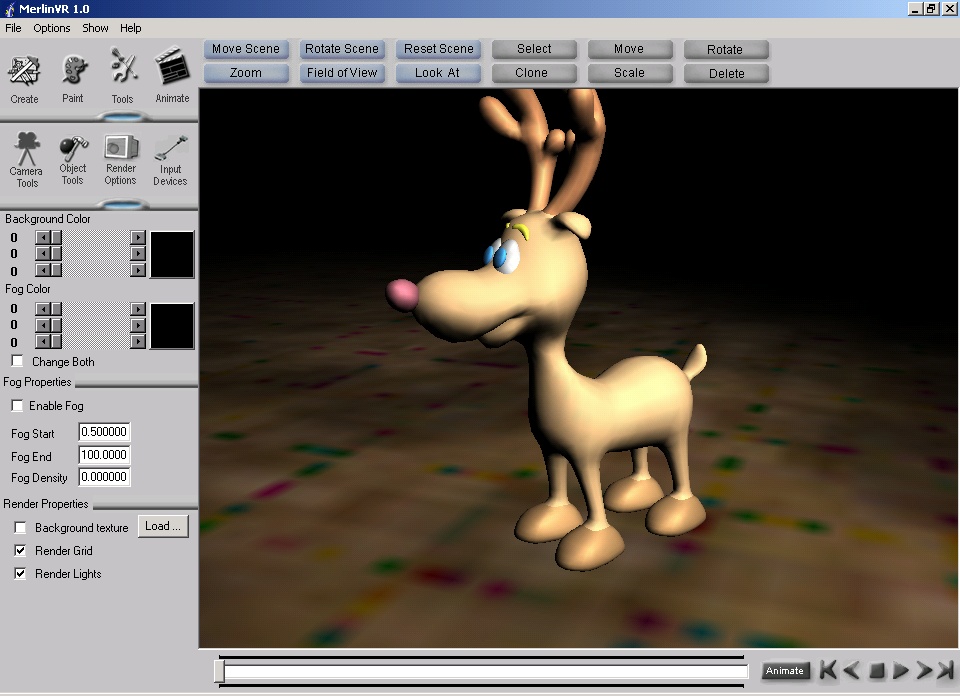Image resolution: width=960 pixels, height=696 pixels.
Task: Click the Move Scene button
Action: pyautogui.click(x=246, y=49)
